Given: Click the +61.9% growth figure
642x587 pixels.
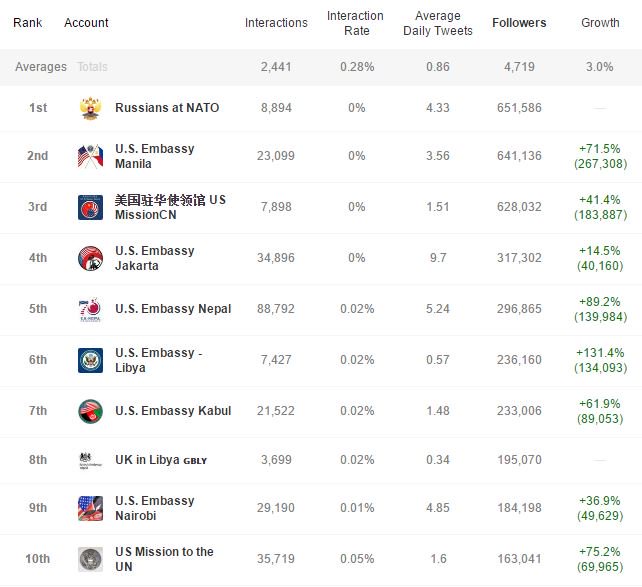Looking at the screenshot, I should tap(600, 404).
